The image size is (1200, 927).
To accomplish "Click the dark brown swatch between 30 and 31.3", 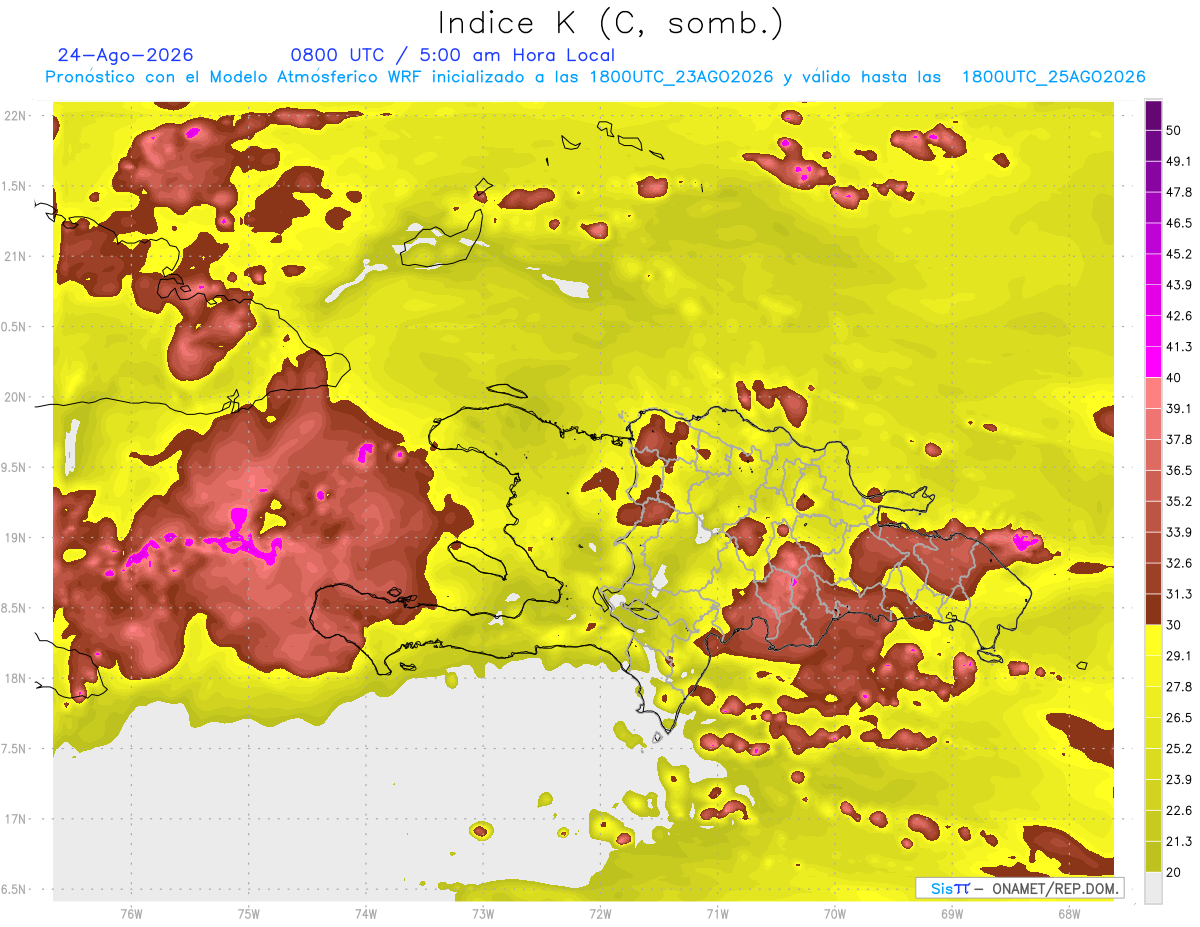I will 1153,609.
